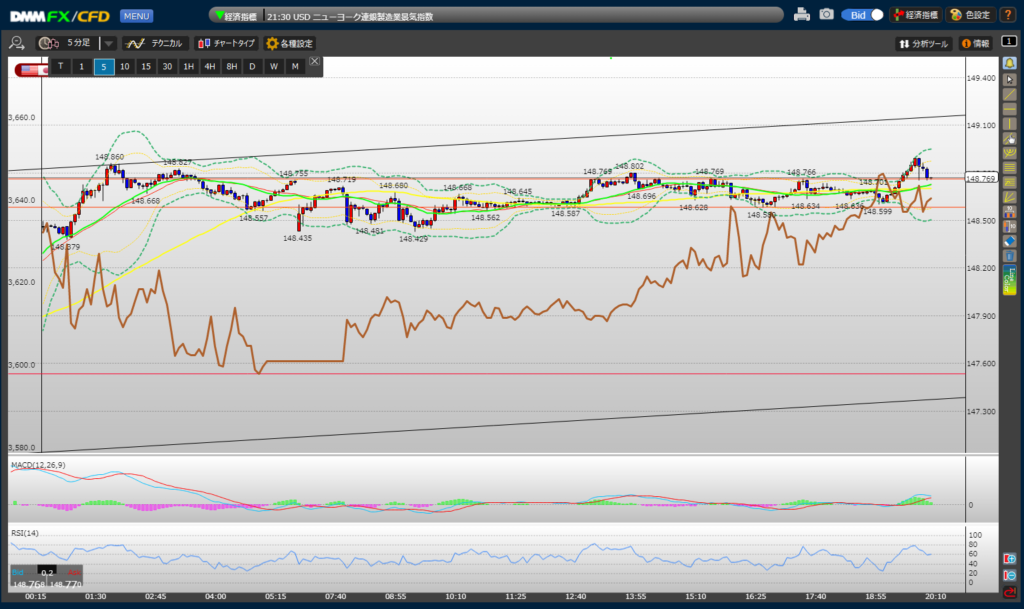Open the テクニカル indicators menu
Viewport: 1024px width, 609px height.
click(154, 43)
